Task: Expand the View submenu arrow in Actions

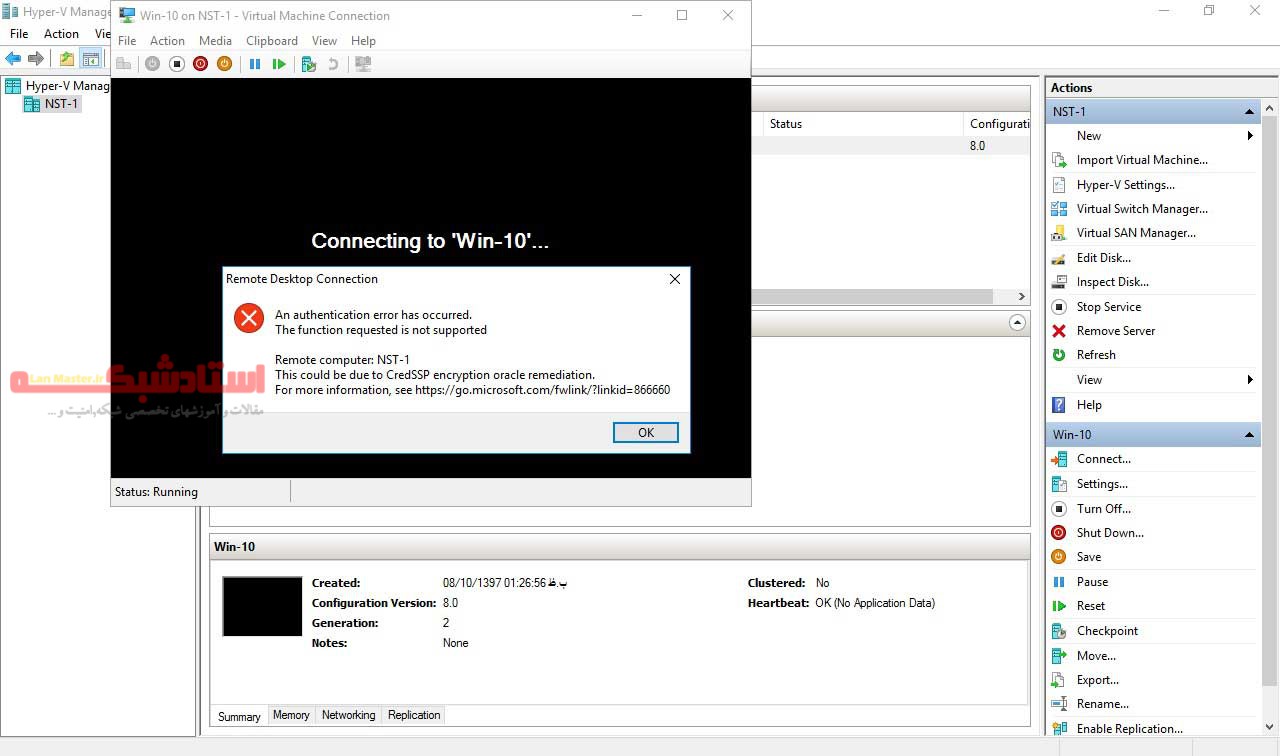Action: point(1250,380)
